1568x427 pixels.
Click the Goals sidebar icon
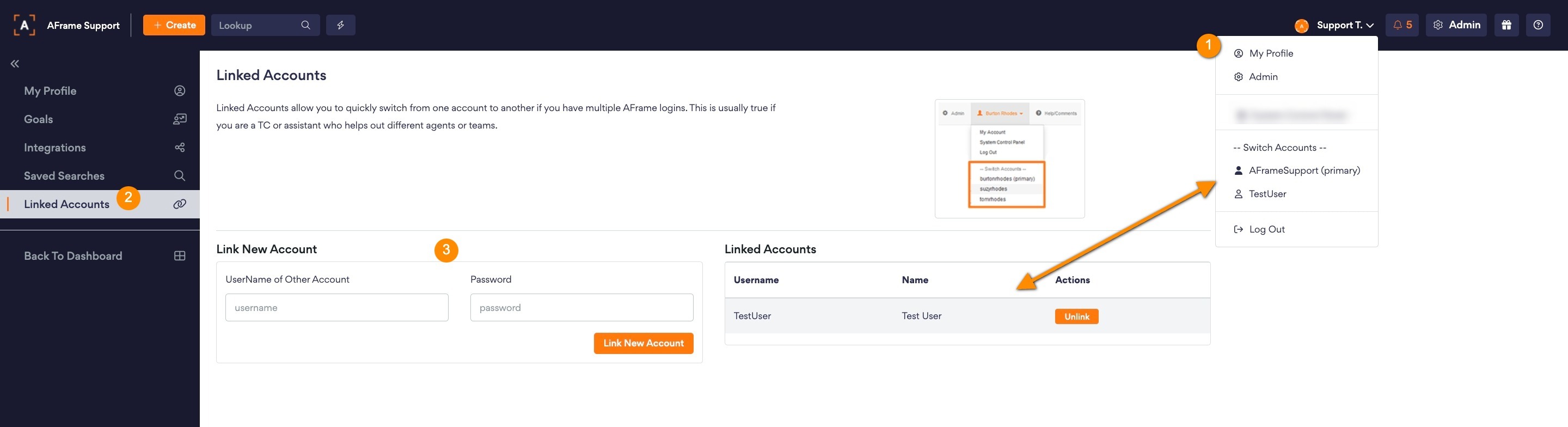(x=180, y=119)
